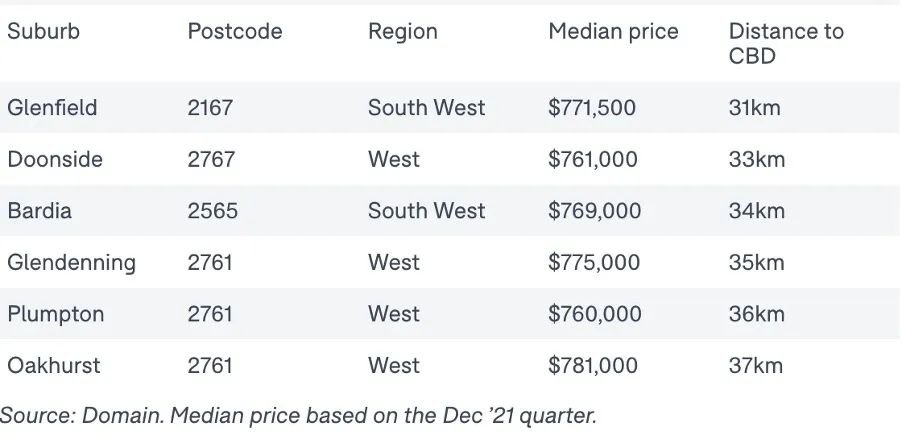Click the Median price column header
Screen dimensions: 902x436
(x=613, y=32)
